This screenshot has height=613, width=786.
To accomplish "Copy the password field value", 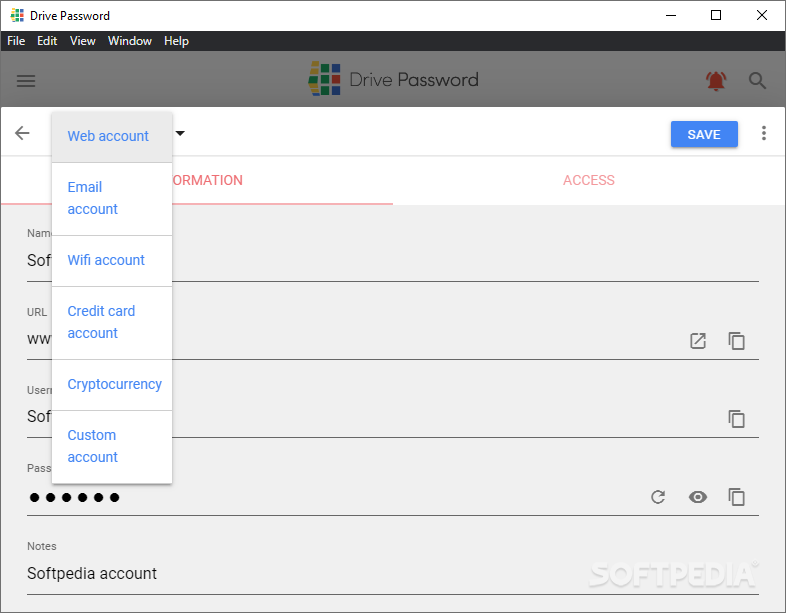I will 736,497.
